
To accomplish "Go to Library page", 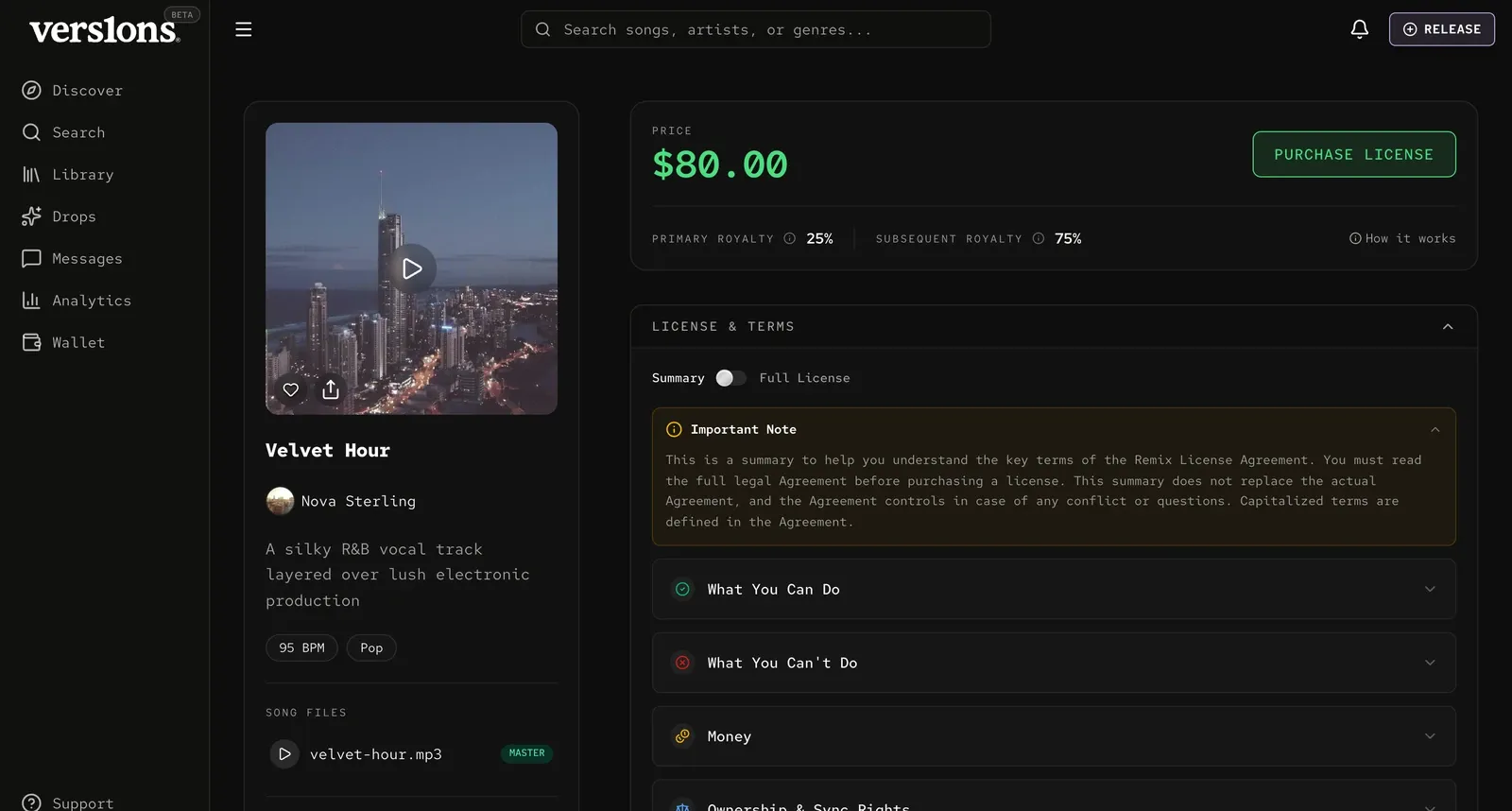I will tap(82, 175).
